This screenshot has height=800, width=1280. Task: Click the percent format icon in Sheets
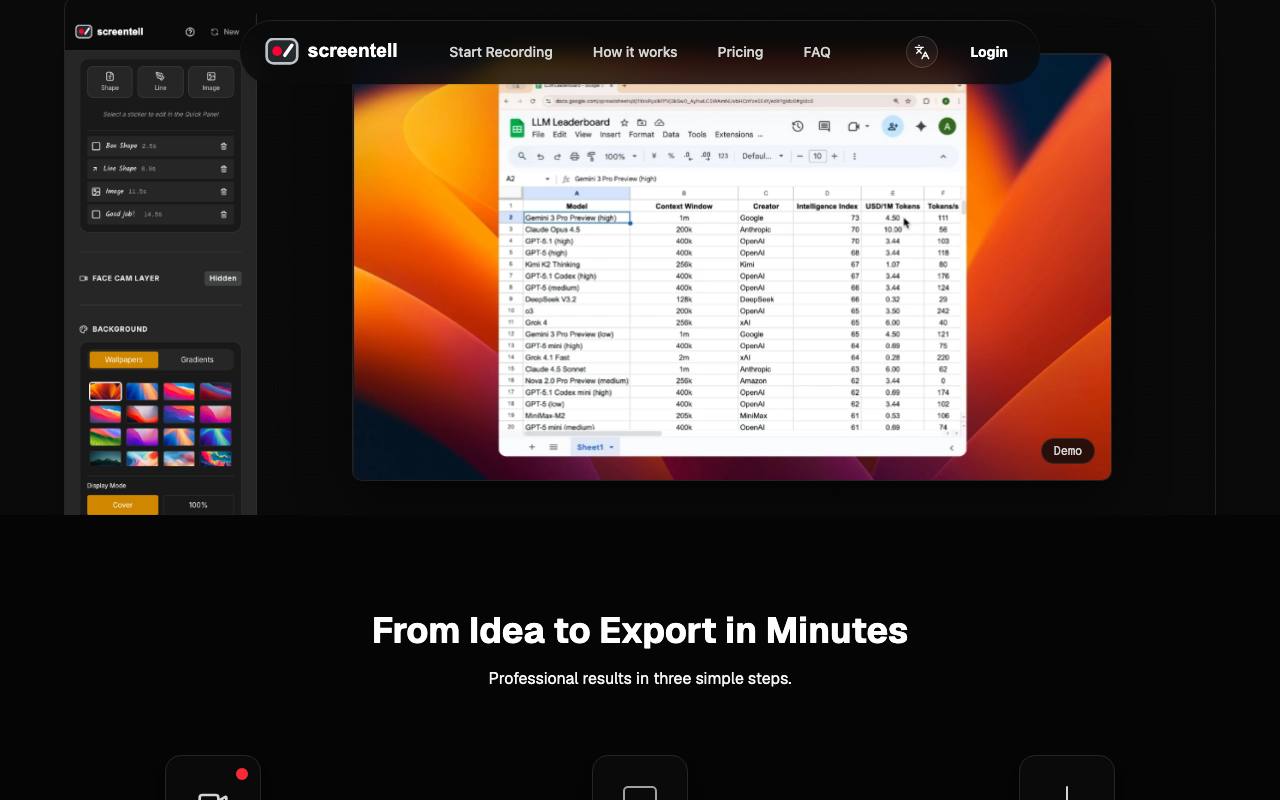click(671, 156)
